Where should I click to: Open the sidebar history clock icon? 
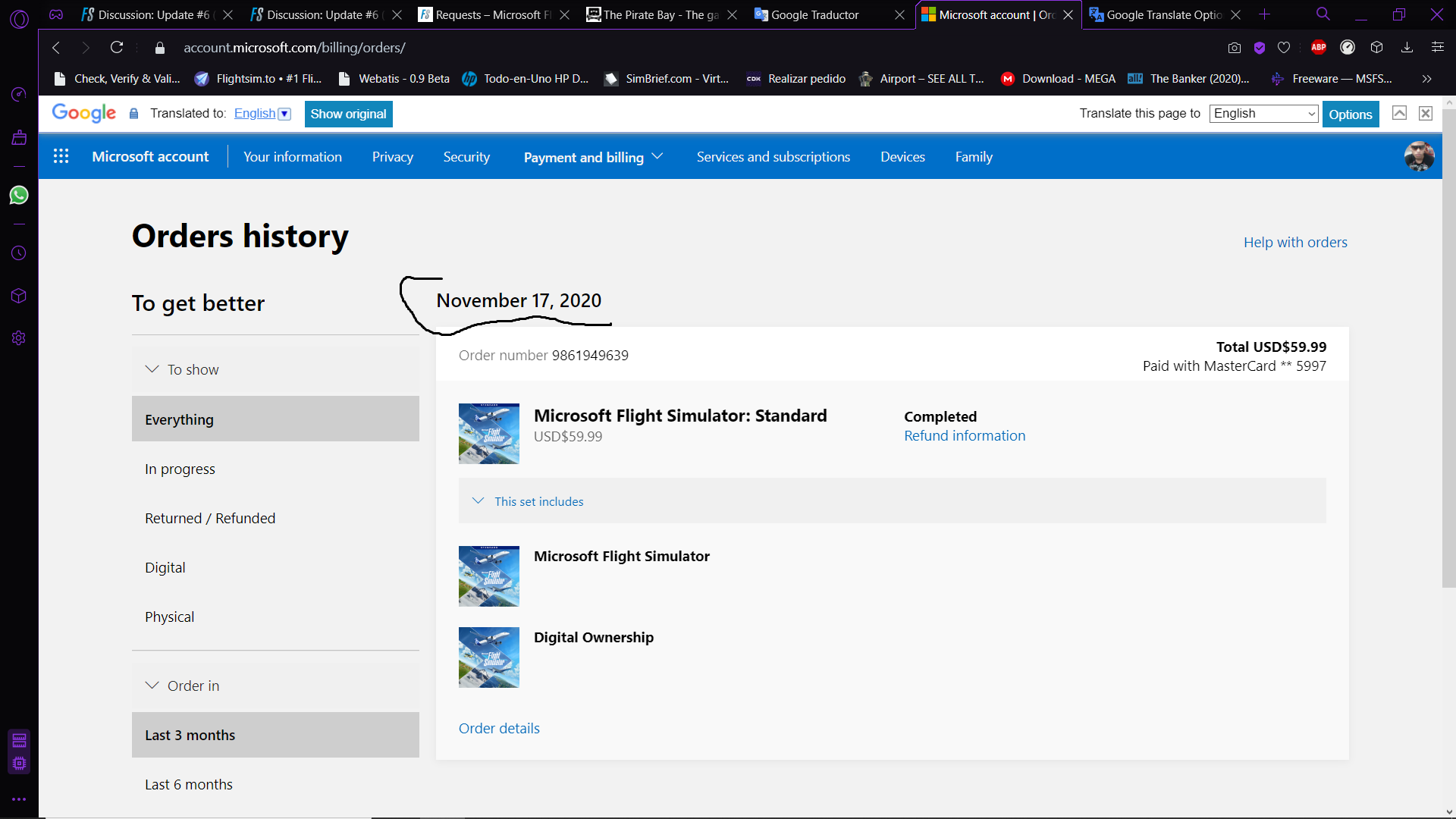point(19,253)
